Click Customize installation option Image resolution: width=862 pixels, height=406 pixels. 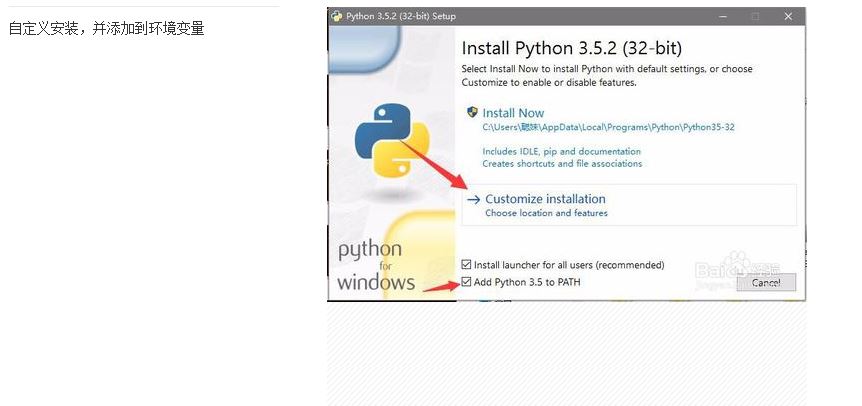point(628,205)
